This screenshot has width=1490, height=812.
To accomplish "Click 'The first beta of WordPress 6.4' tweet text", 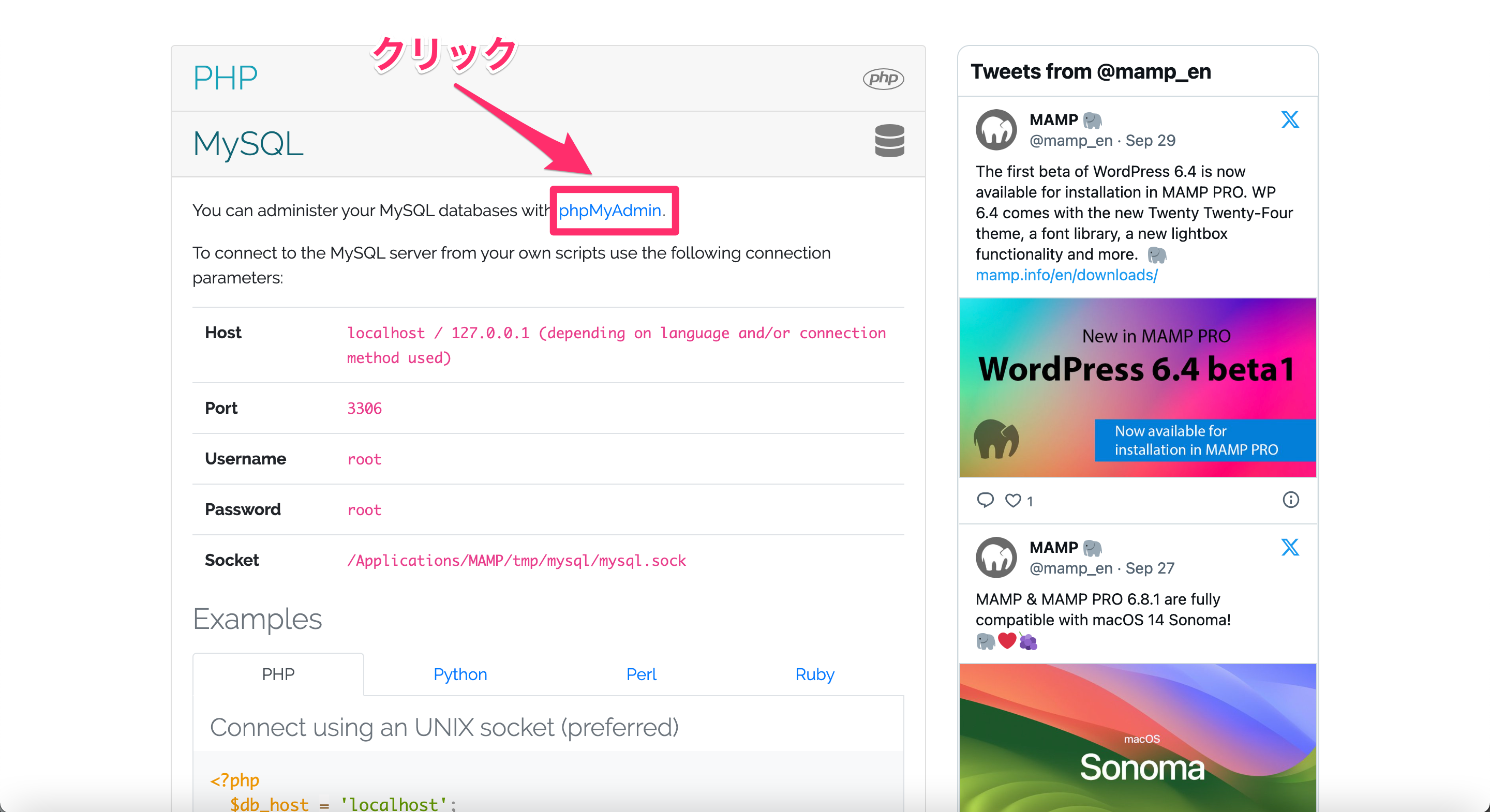I will pos(1134,213).
